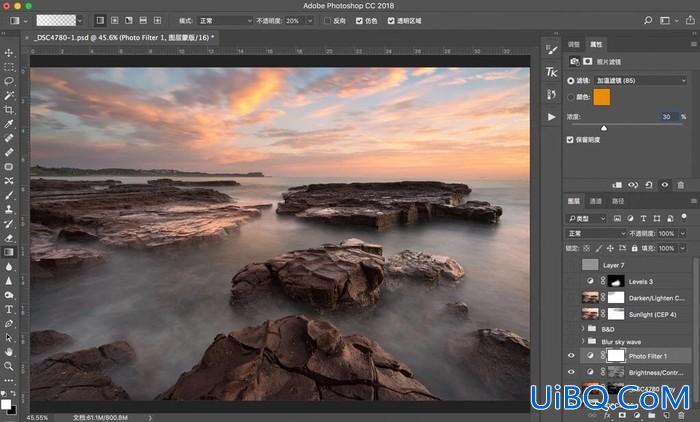
Task: Select the Rectangular Marquee tool
Action: tap(8, 67)
